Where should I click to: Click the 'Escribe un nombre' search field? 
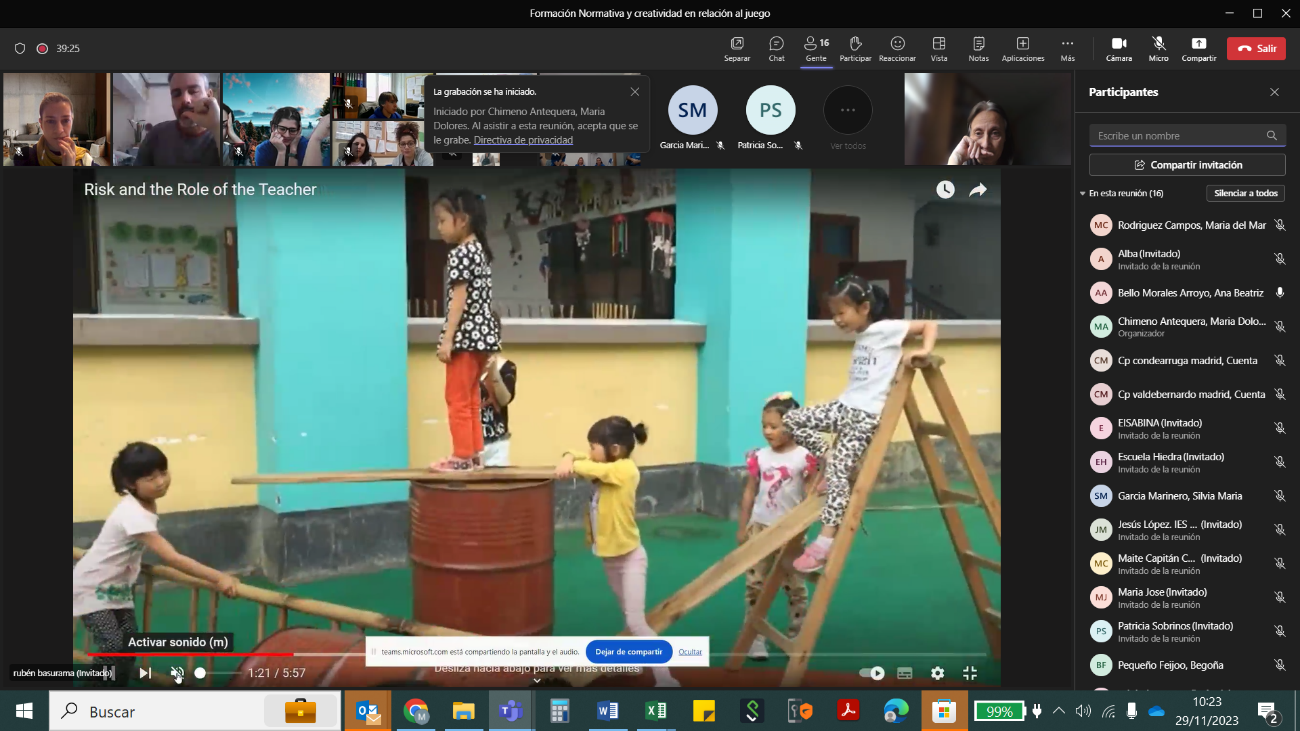click(1176, 136)
